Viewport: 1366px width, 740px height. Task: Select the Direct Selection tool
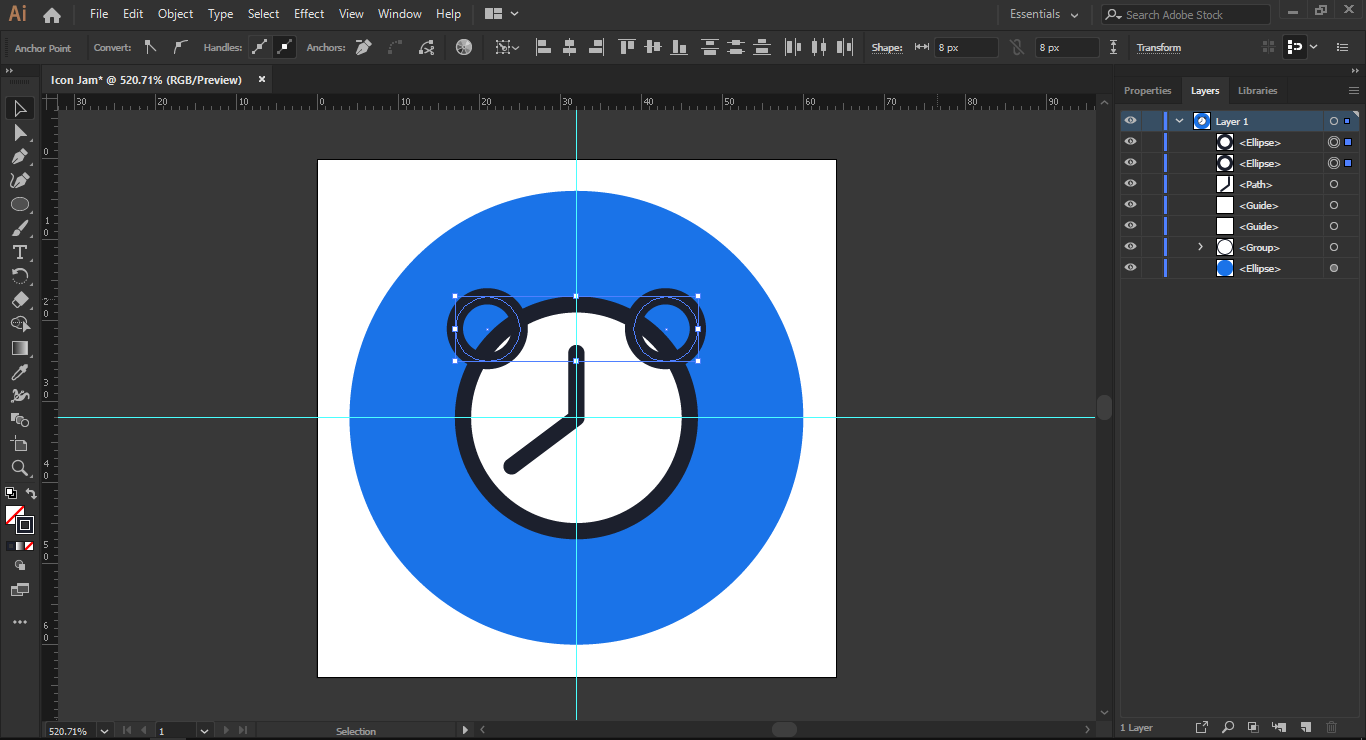(x=20, y=132)
